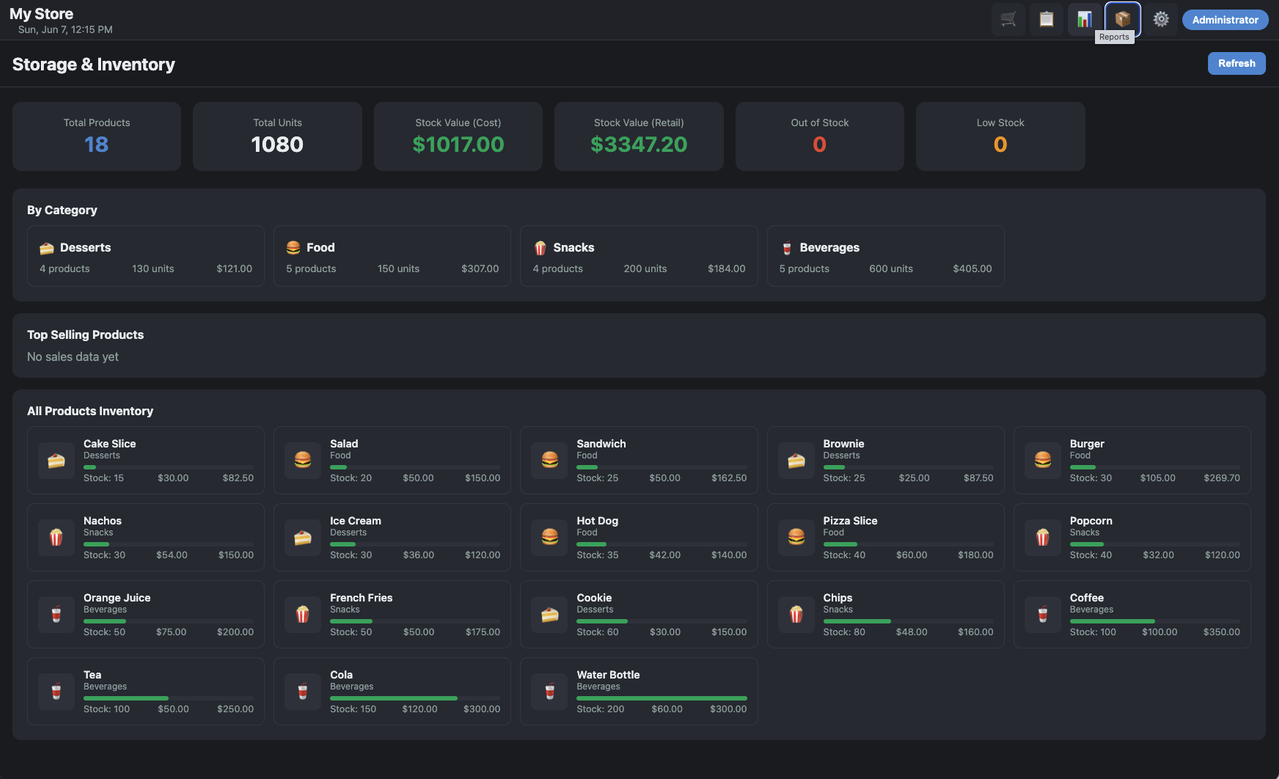Screen dimensions: 1279x779
Task: Click the Ice Cream product icon
Action: pos(303,537)
